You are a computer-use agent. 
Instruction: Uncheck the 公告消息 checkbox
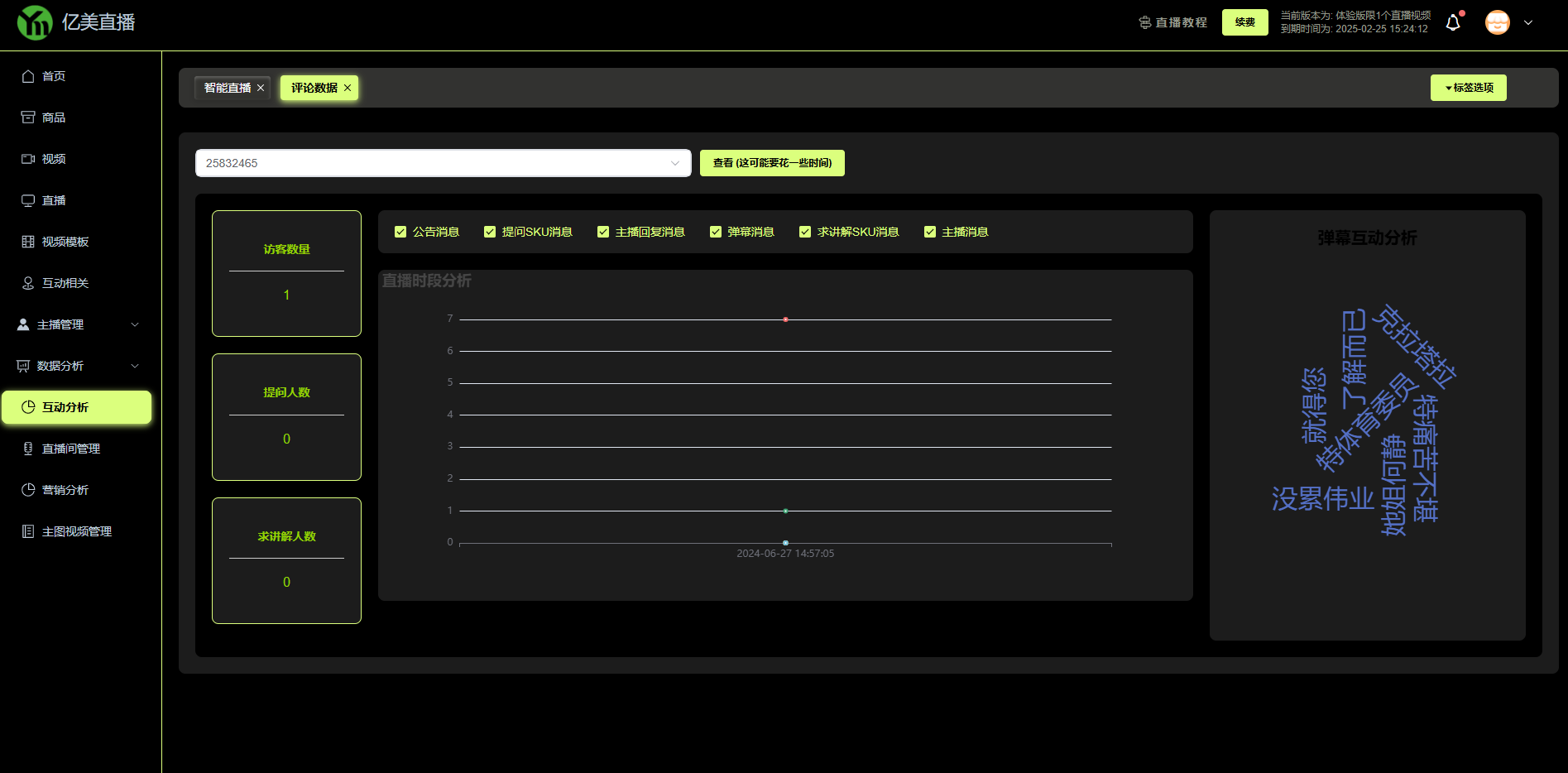point(400,232)
